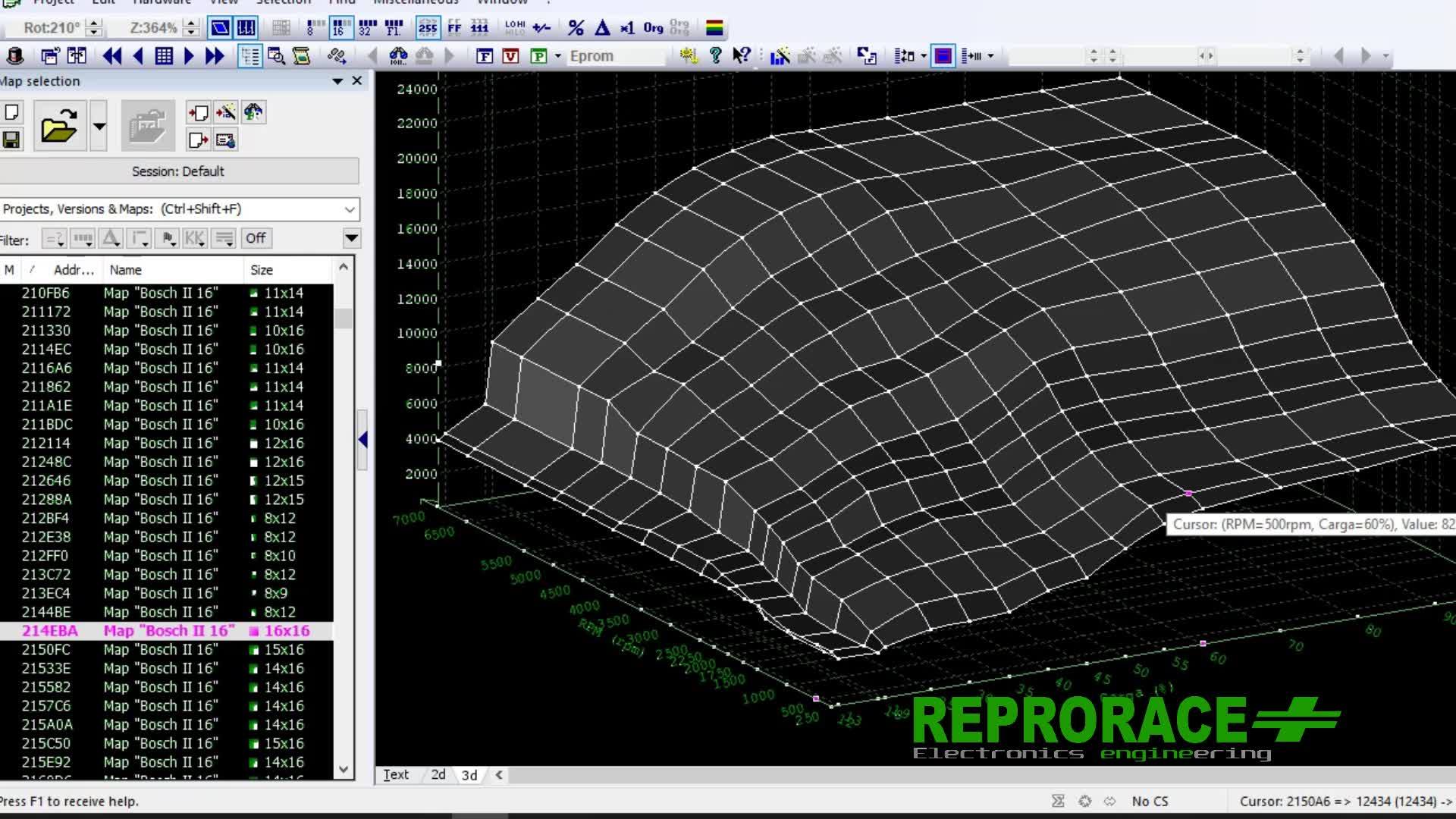Expand the arrow beside open folder icon
The image size is (1456, 819).
point(99,126)
